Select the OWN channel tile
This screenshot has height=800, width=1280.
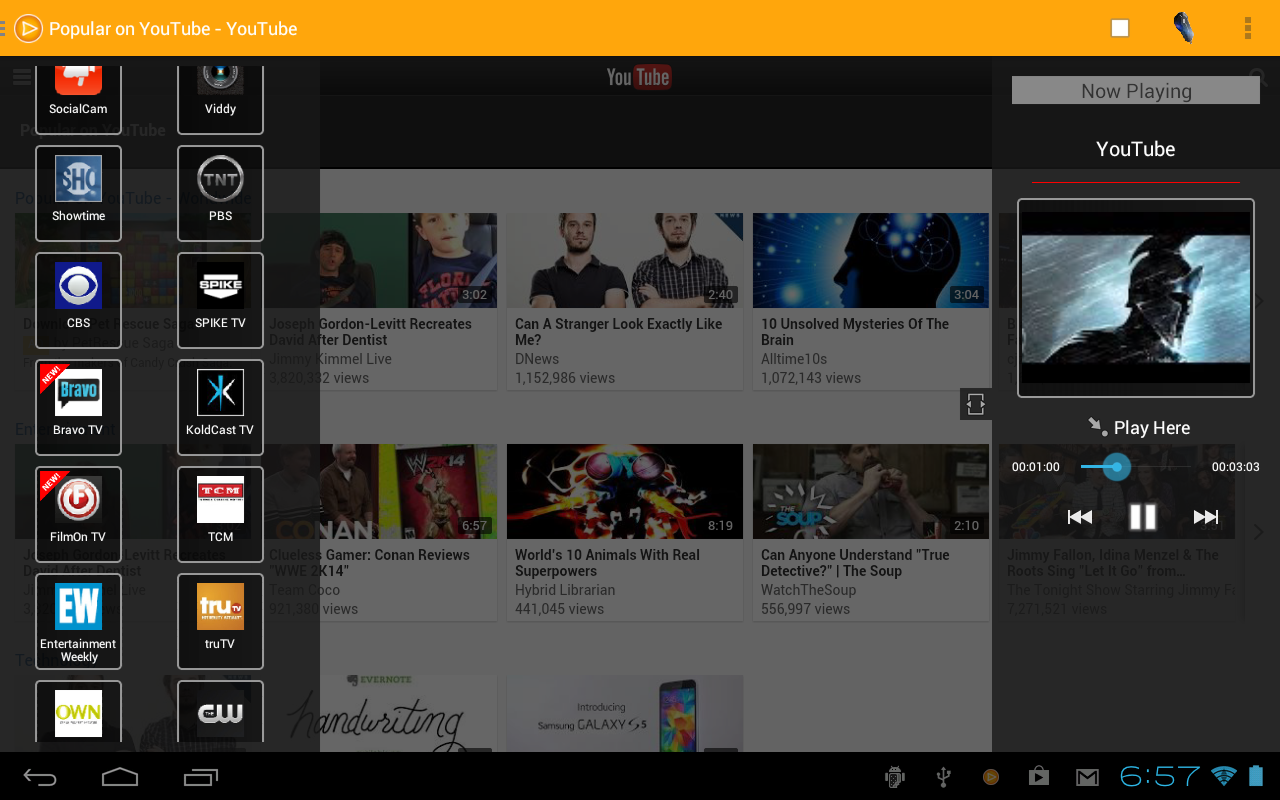tap(78, 711)
